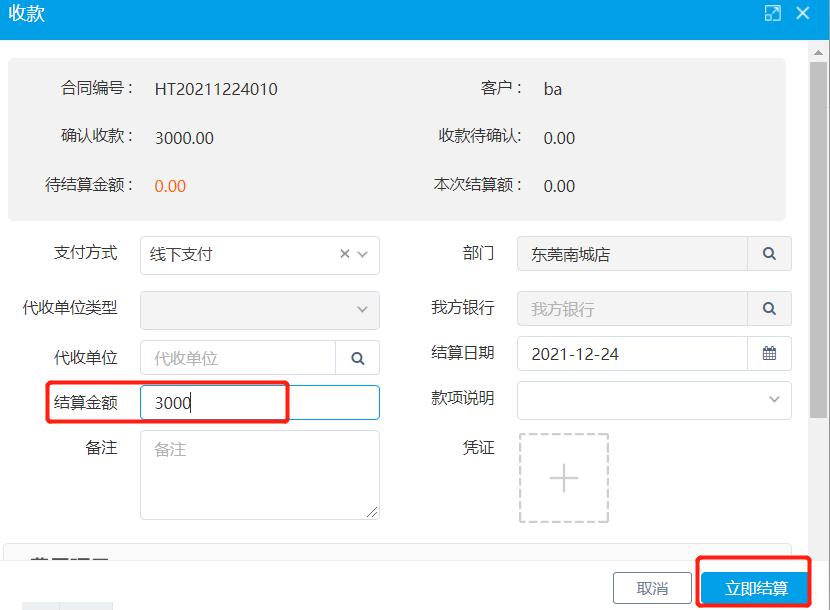The image size is (830, 610).
Task: Click the maximize dialog icon in title bar
Action: pos(772,13)
